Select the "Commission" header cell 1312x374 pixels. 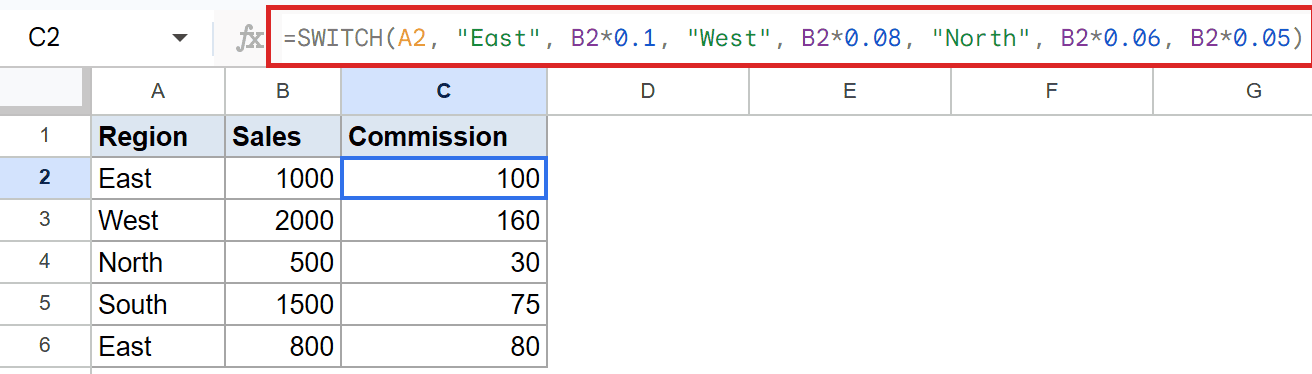444,136
